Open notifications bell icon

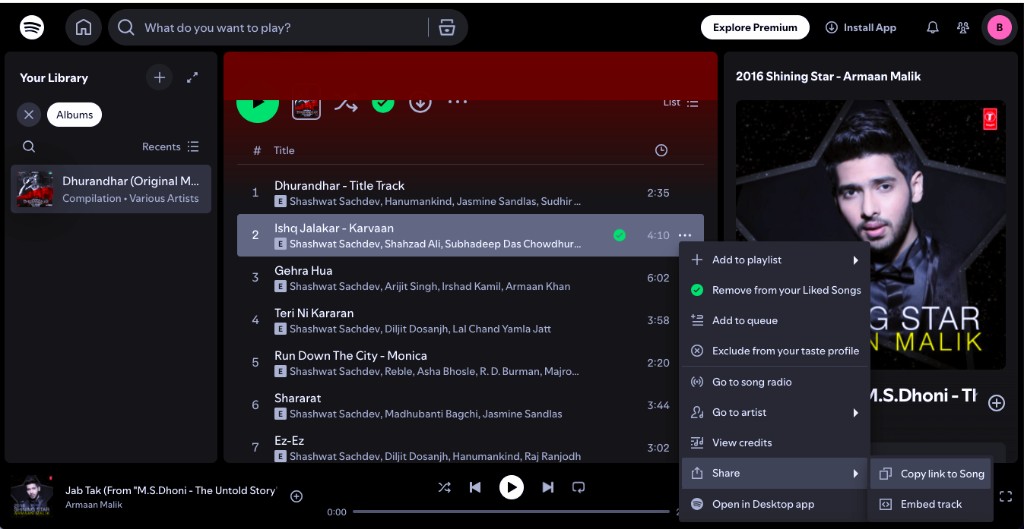(933, 27)
